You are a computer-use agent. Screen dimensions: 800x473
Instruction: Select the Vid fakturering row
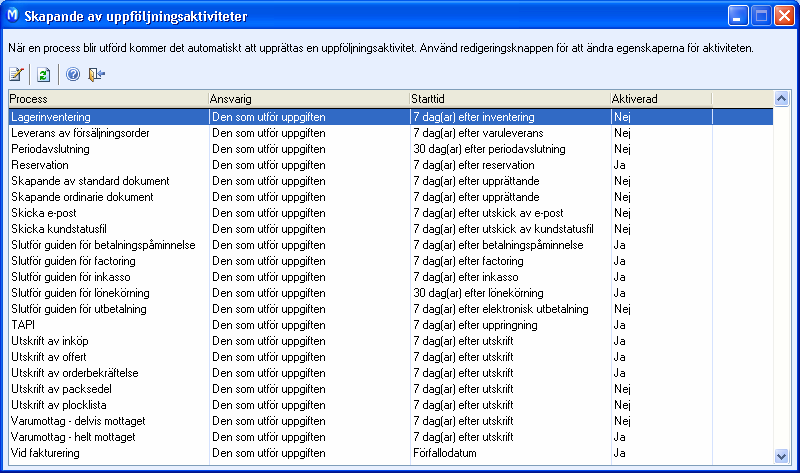point(390,453)
